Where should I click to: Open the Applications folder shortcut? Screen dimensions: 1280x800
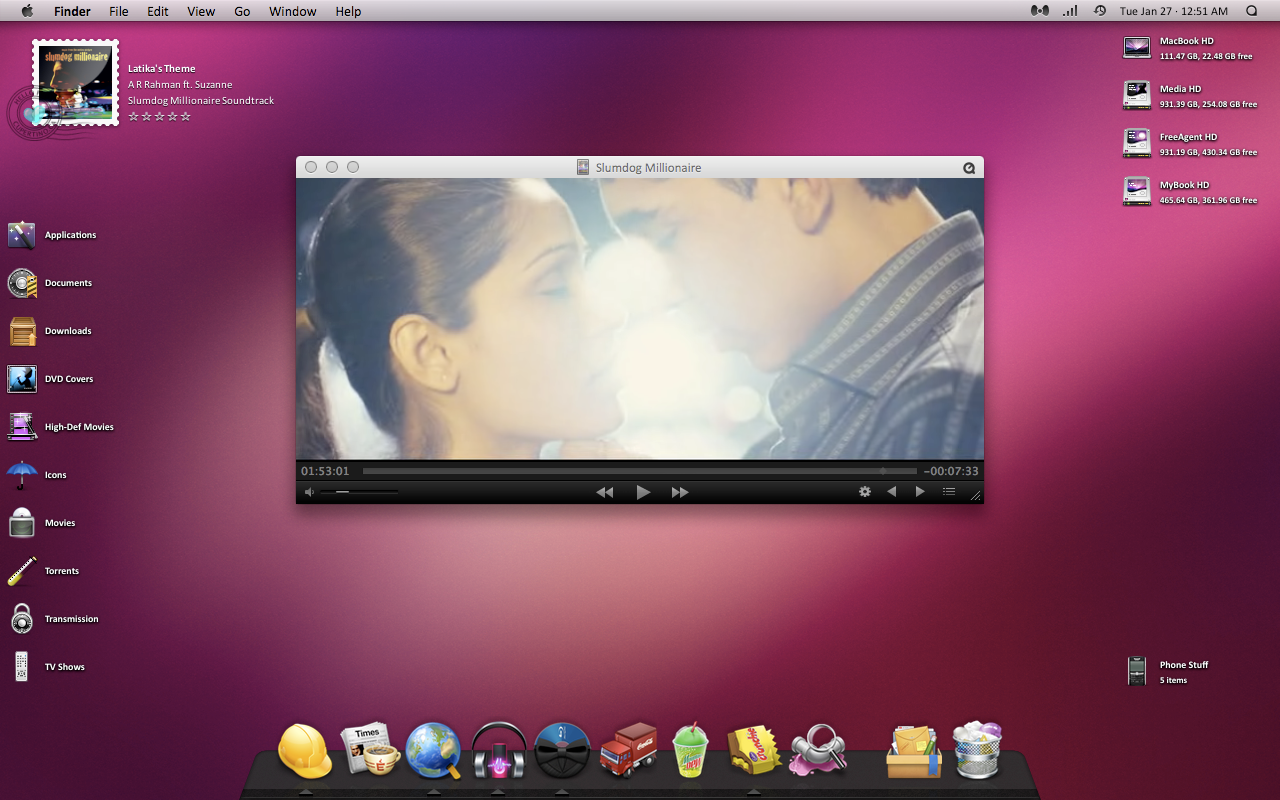(x=22, y=235)
